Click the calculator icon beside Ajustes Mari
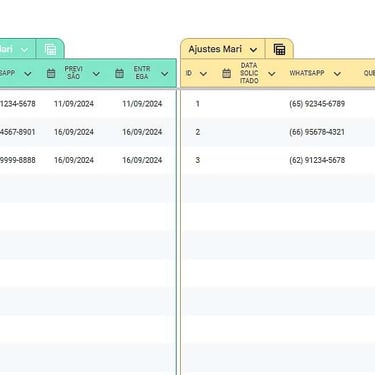The height and width of the screenshot is (375, 375). click(279, 49)
